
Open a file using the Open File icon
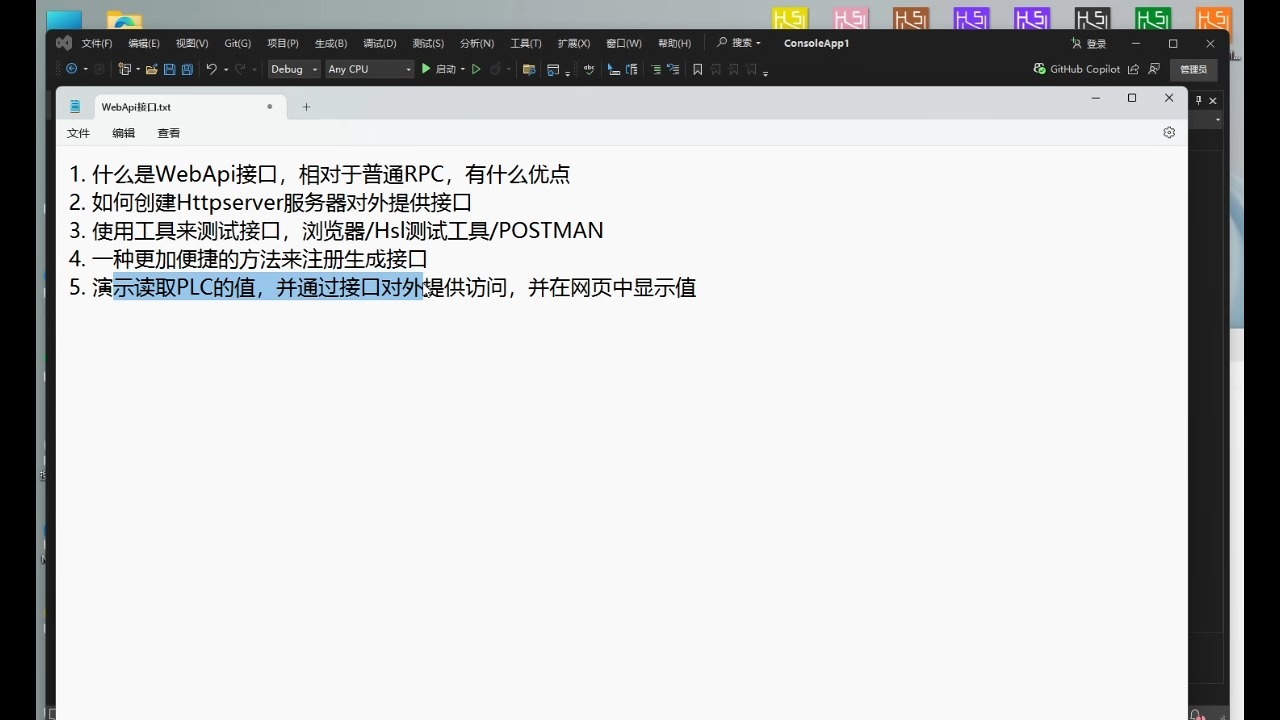[150, 69]
